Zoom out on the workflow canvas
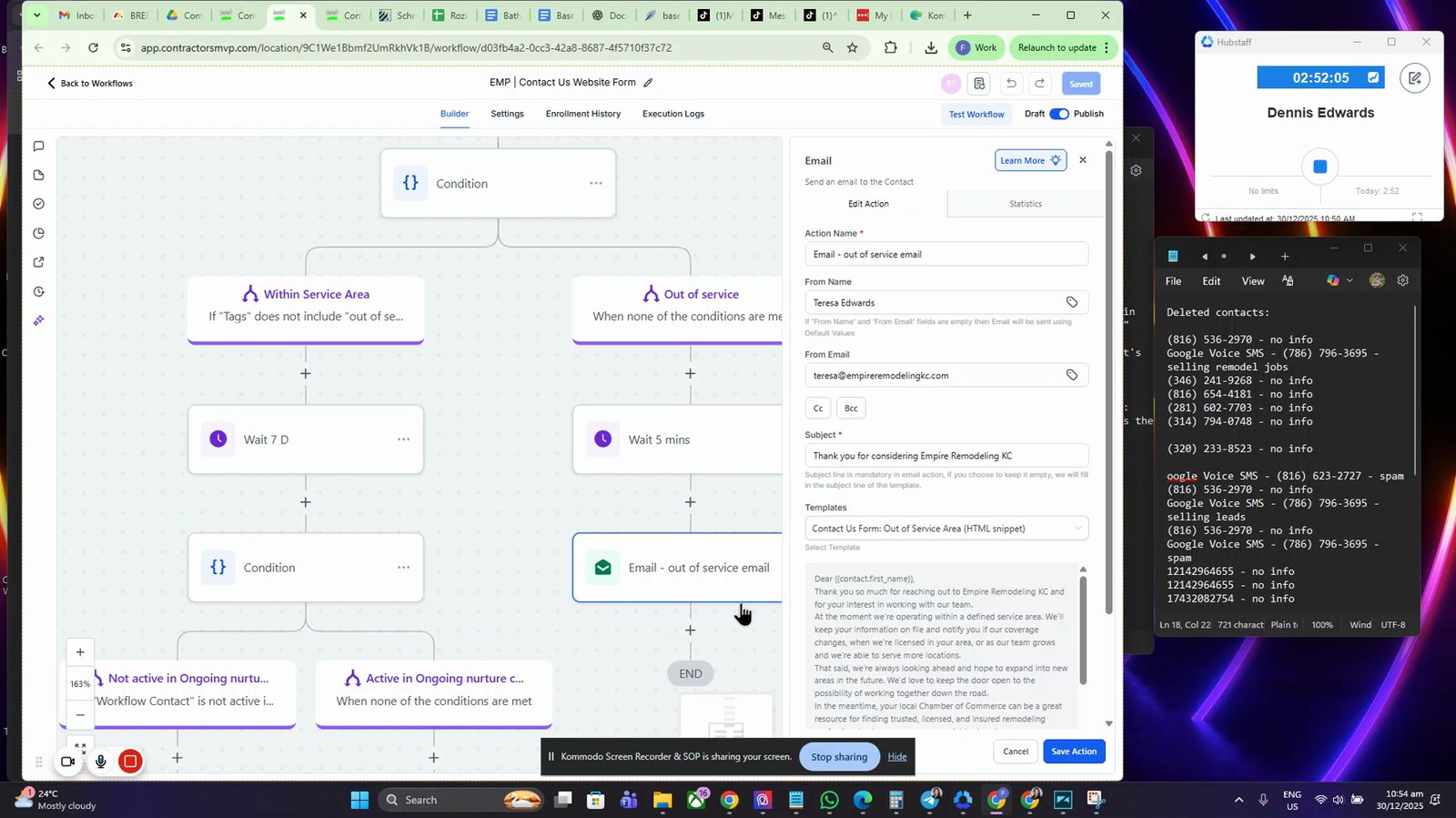Screen dimensions: 1456x818 coord(80,715)
